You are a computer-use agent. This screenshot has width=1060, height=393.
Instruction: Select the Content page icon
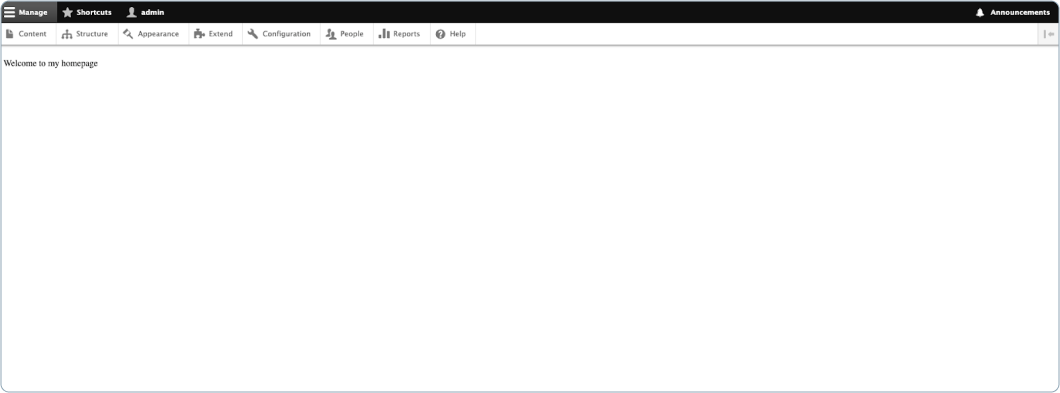point(9,34)
